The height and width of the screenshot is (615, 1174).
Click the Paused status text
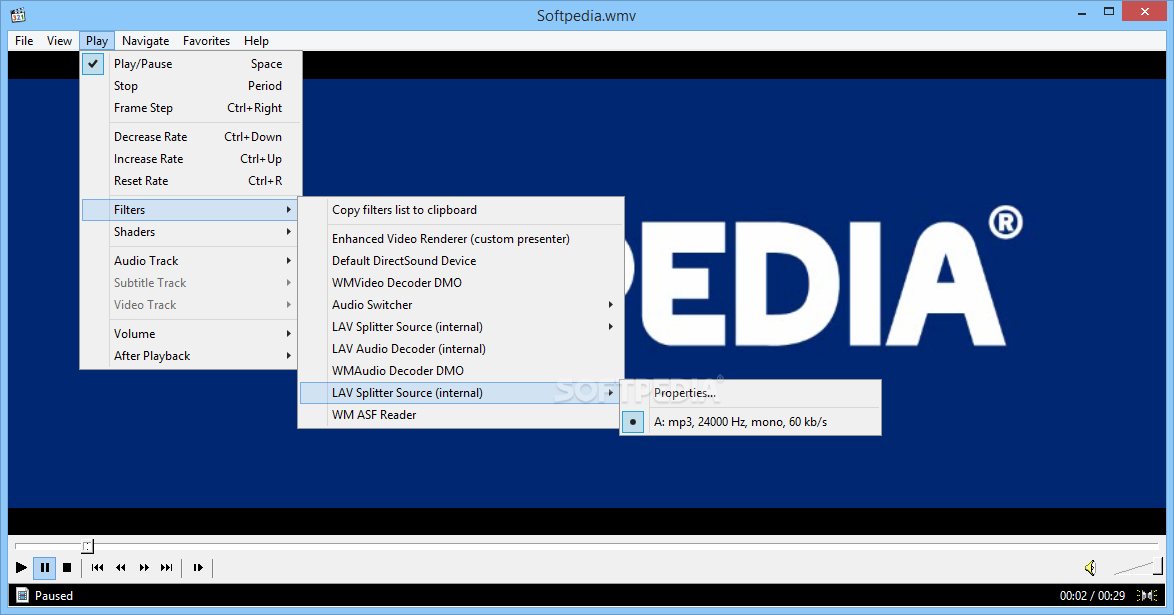pos(54,596)
